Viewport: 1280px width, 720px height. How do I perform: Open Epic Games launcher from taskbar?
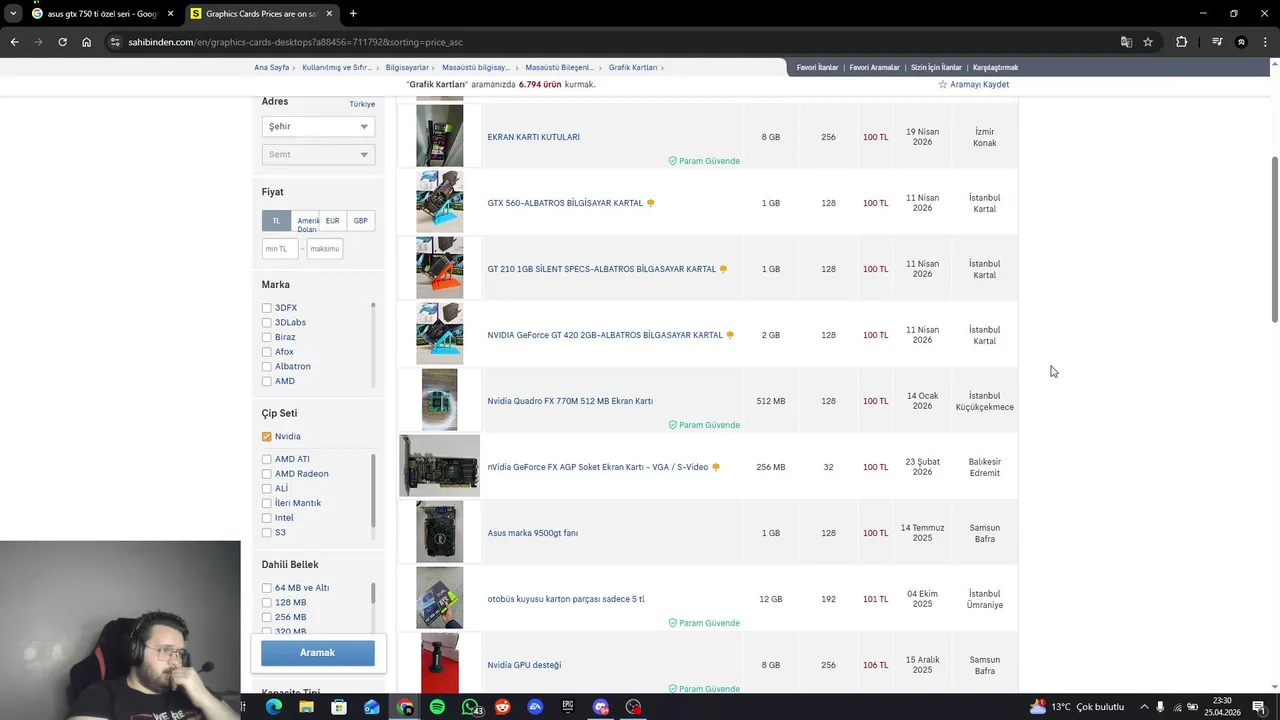coord(568,707)
